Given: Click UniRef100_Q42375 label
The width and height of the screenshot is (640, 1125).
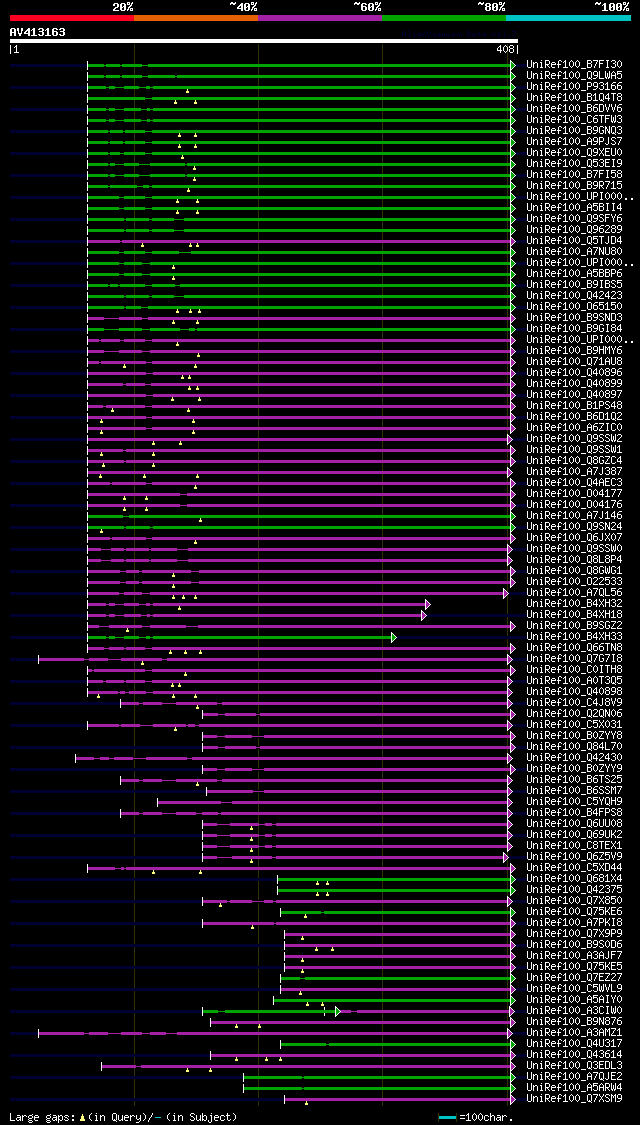Looking at the screenshot, I should (574, 890).
